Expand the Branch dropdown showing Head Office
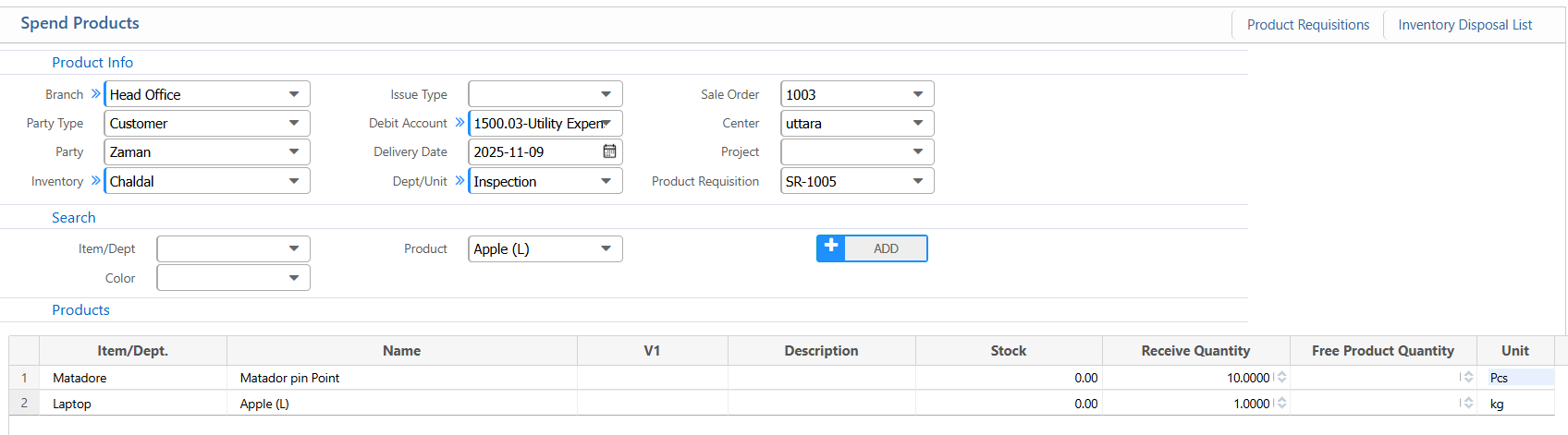Image resolution: width=1568 pixels, height=435 pixels. click(x=293, y=94)
